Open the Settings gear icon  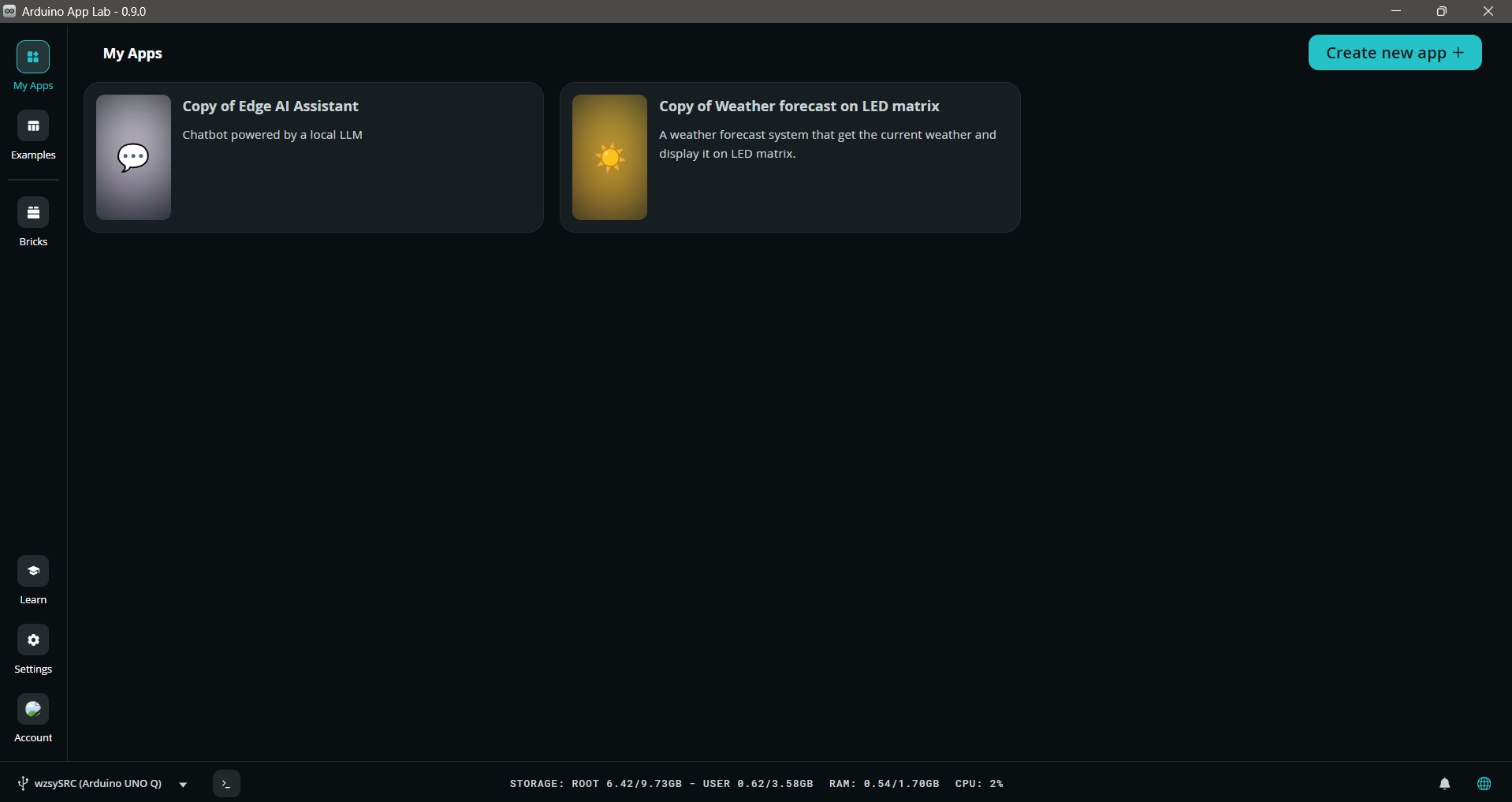pos(33,640)
